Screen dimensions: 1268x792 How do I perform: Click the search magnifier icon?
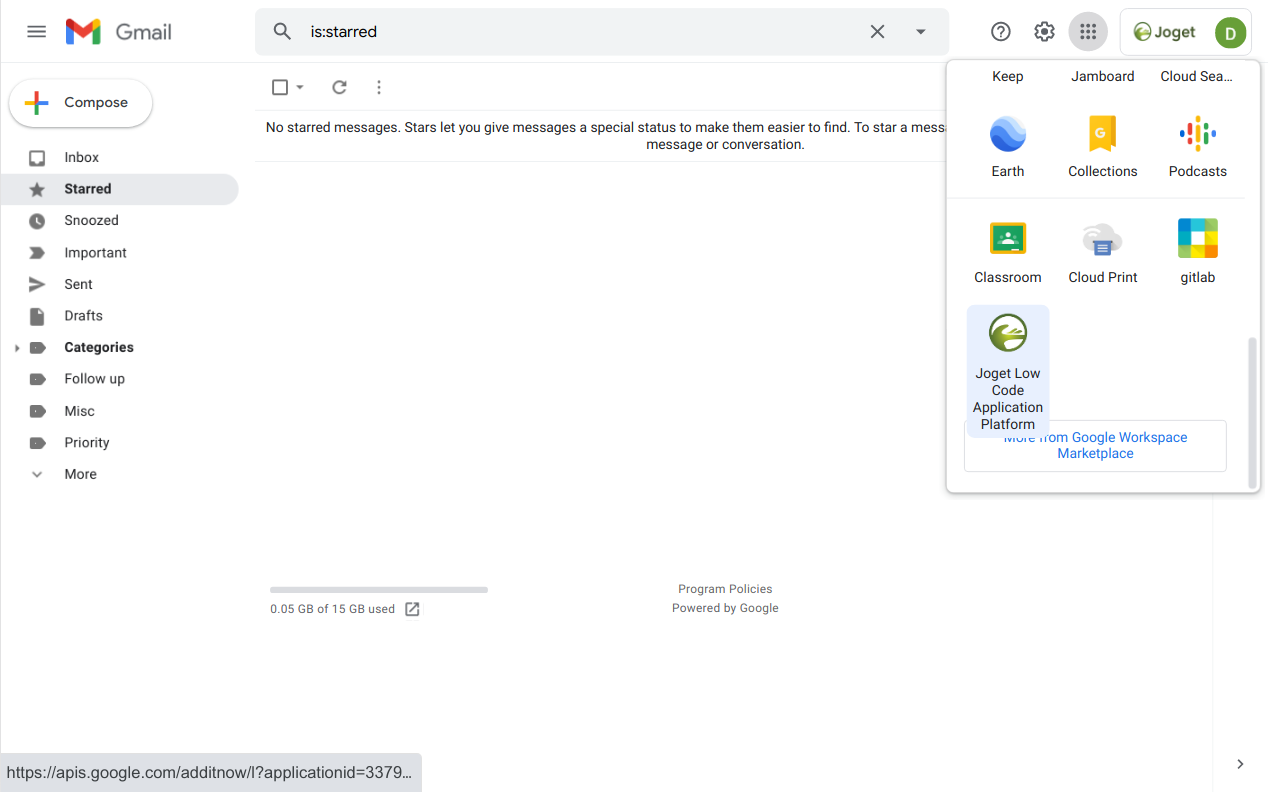point(283,32)
